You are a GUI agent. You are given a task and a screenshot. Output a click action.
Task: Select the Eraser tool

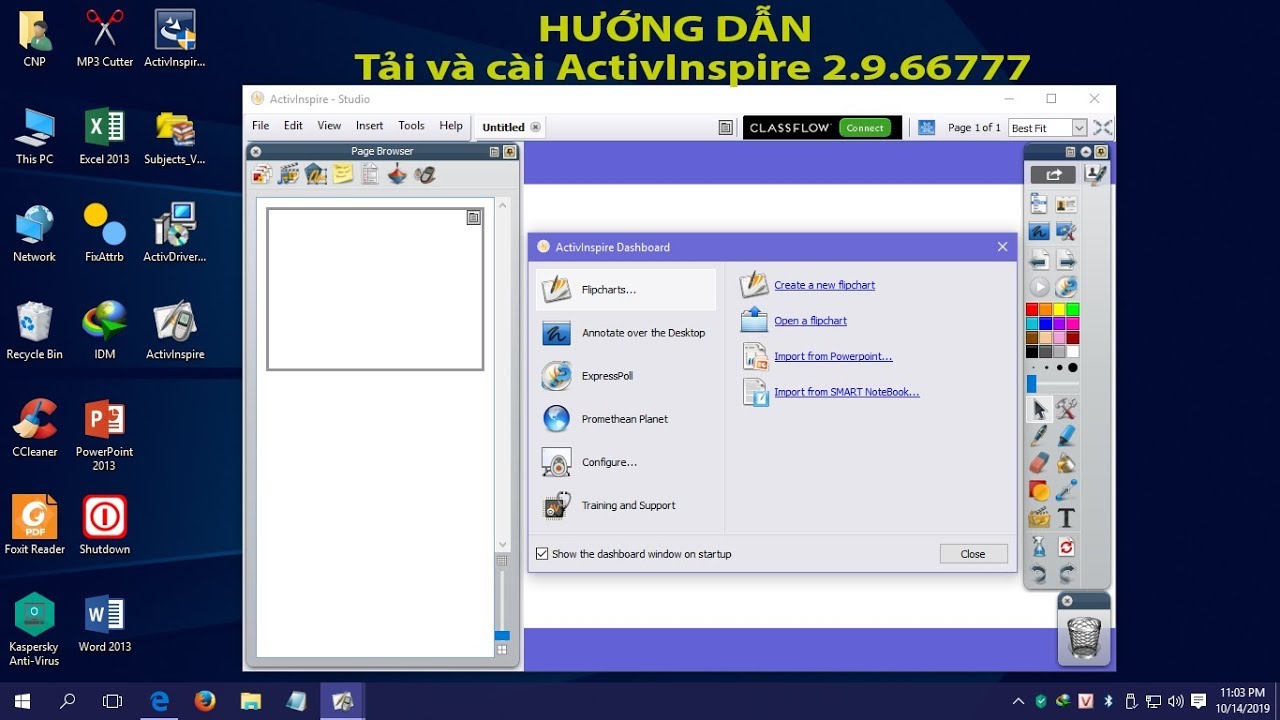1039,463
